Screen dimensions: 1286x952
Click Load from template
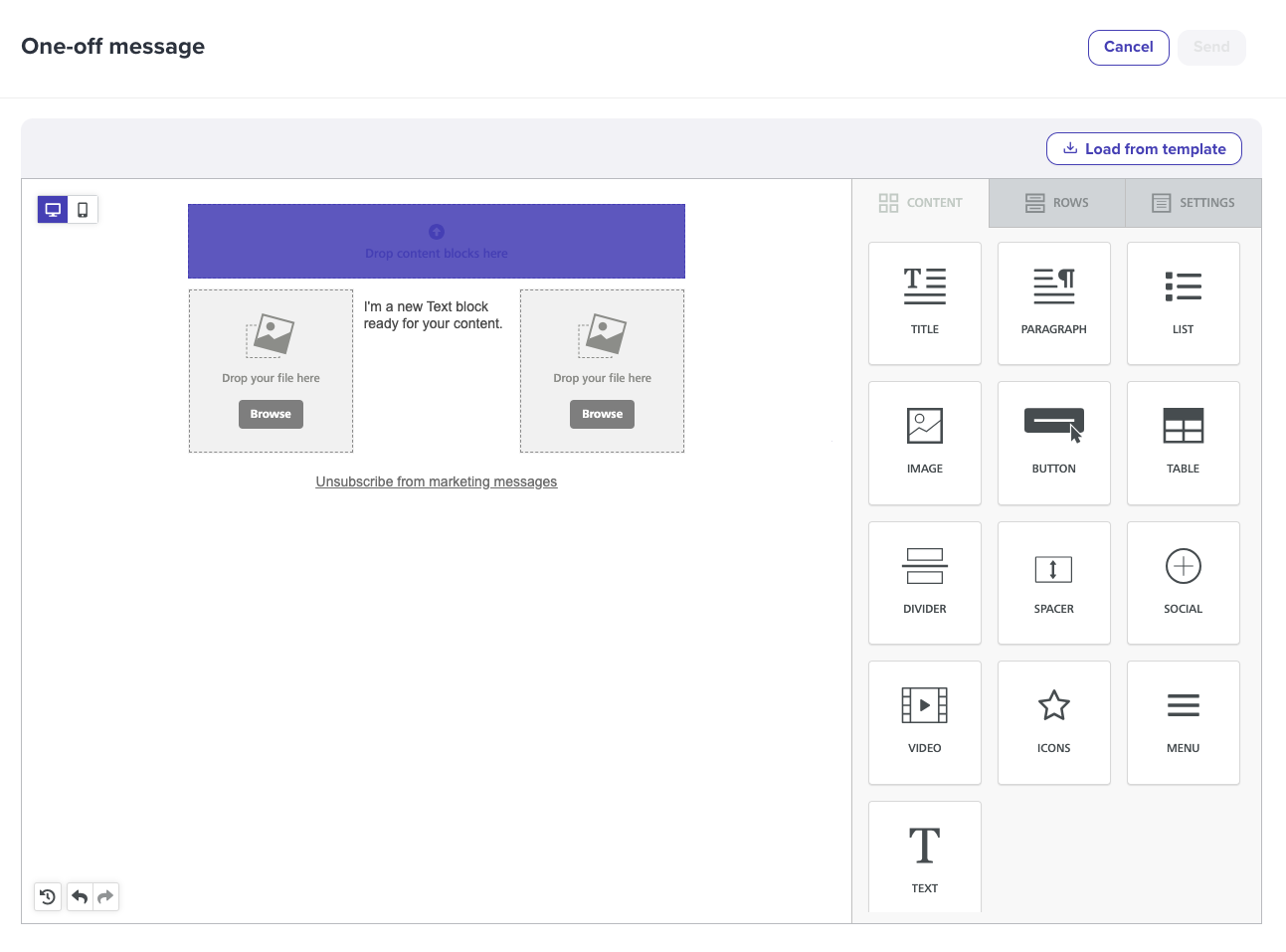click(x=1144, y=149)
